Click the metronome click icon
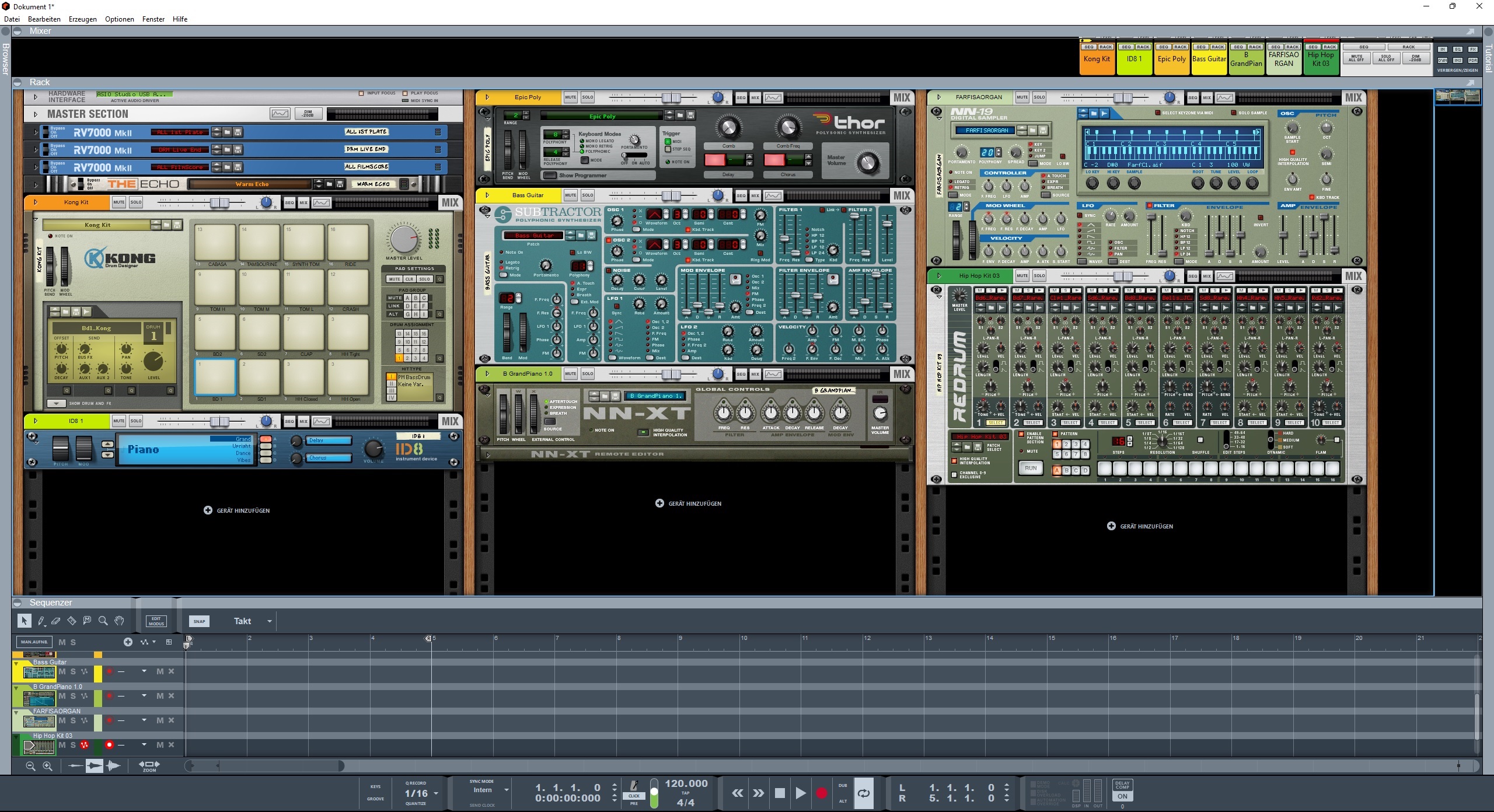Image resolution: width=1494 pixels, height=812 pixels. click(634, 785)
